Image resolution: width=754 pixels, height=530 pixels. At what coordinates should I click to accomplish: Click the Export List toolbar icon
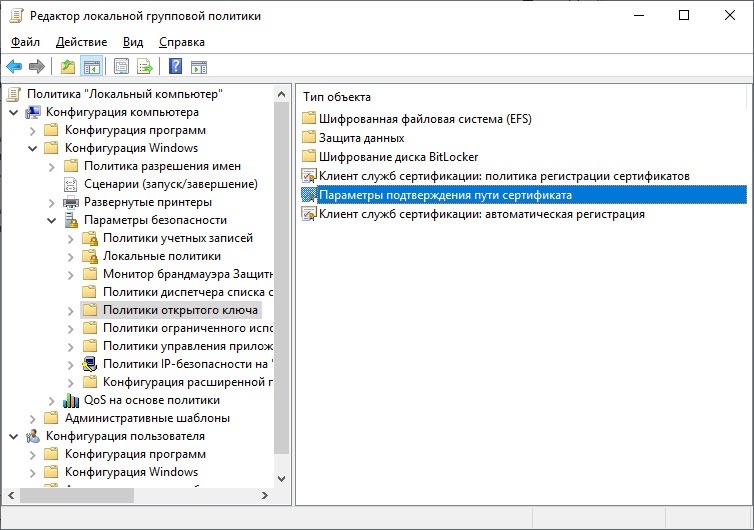[145, 67]
